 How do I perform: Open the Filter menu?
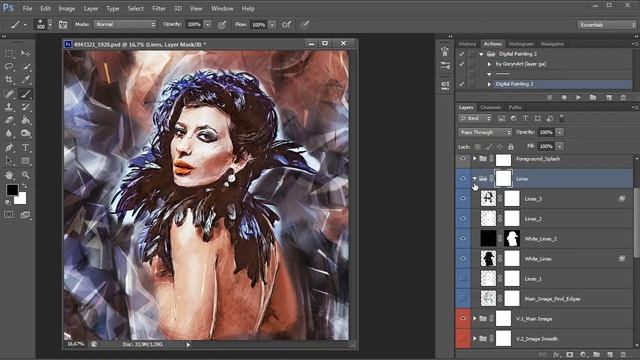pyautogui.click(x=159, y=8)
